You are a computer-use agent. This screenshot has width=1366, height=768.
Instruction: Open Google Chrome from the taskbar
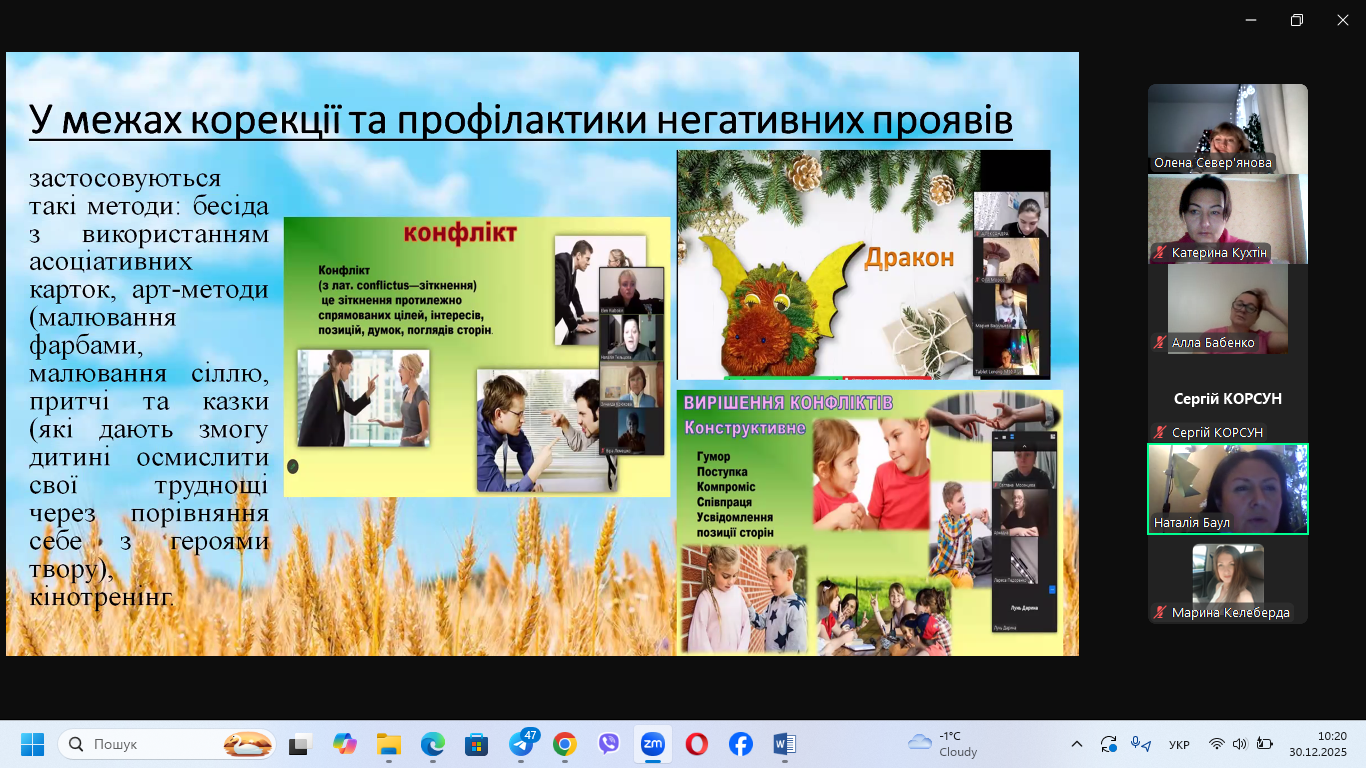[x=565, y=744]
